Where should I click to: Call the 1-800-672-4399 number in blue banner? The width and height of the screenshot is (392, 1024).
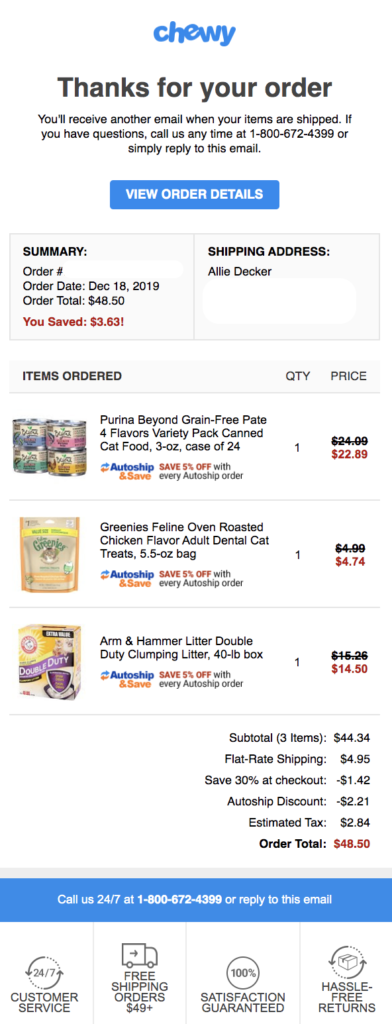(179, 899)
